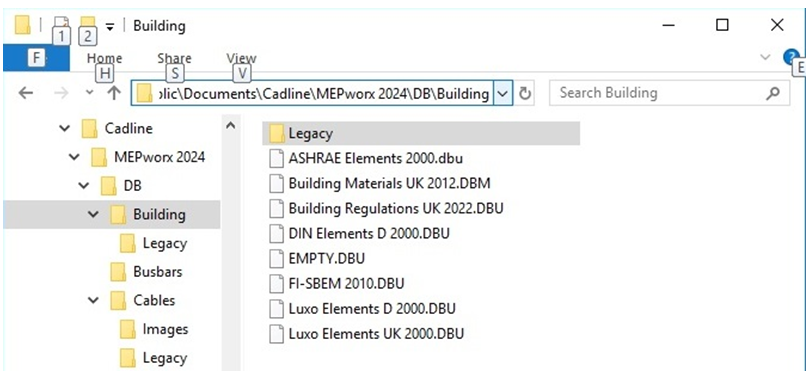Refresh the Building folder view

tap(524, 93)
